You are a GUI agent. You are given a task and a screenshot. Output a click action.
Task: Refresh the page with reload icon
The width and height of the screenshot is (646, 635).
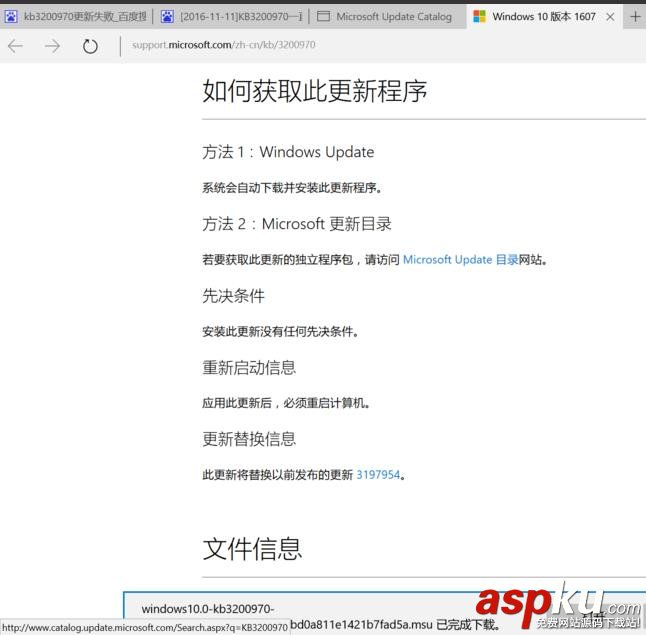(90, 46)
